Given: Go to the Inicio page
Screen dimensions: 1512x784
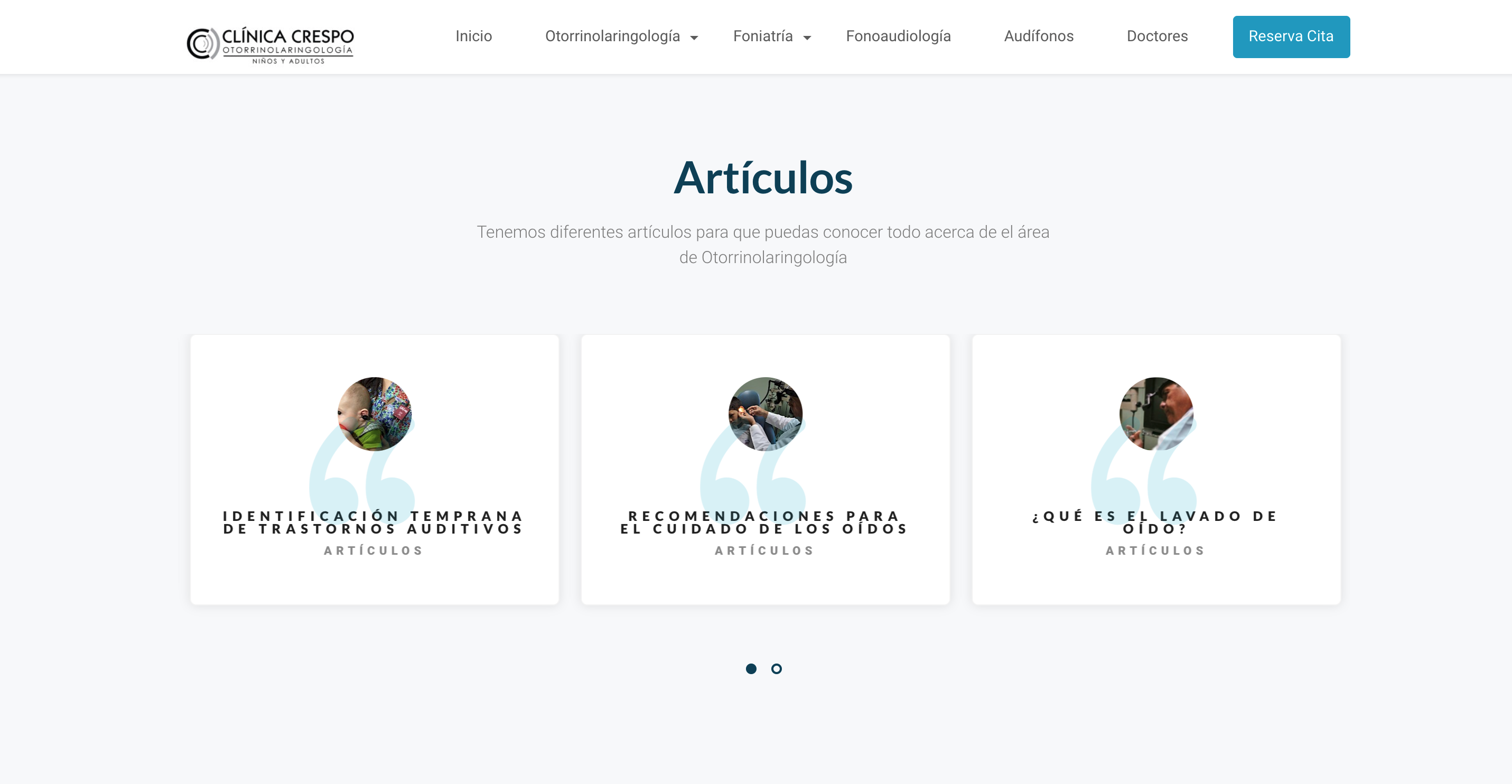Looking at the screenshot, I should [x=474, y=36].
